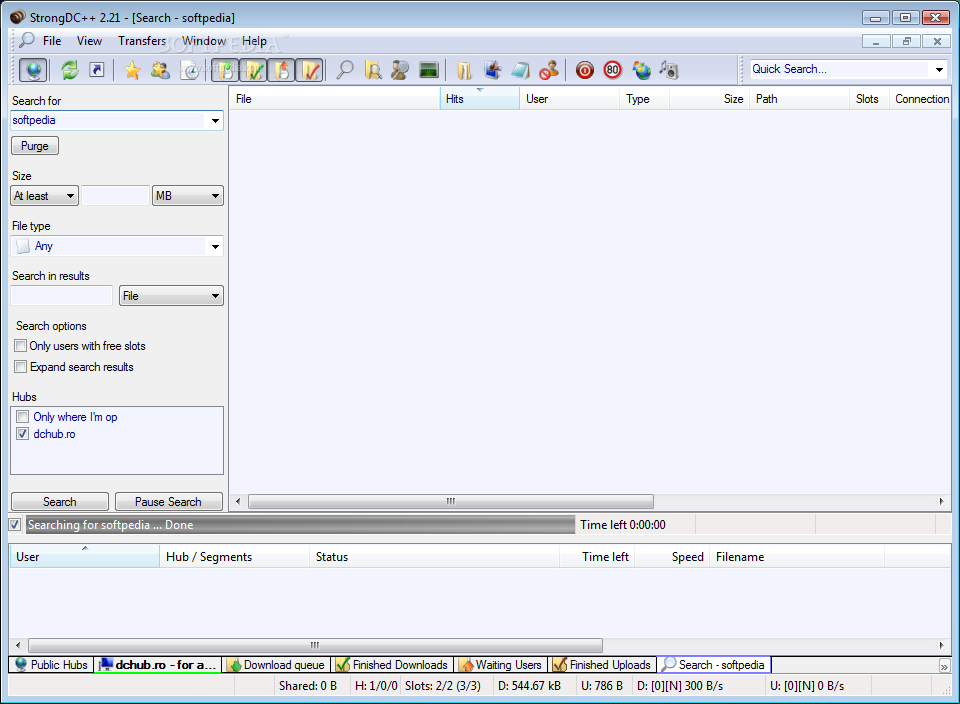Click the Search in results text field
The height and width of the screenshot is (704, 960).
[x=62, y=296]
